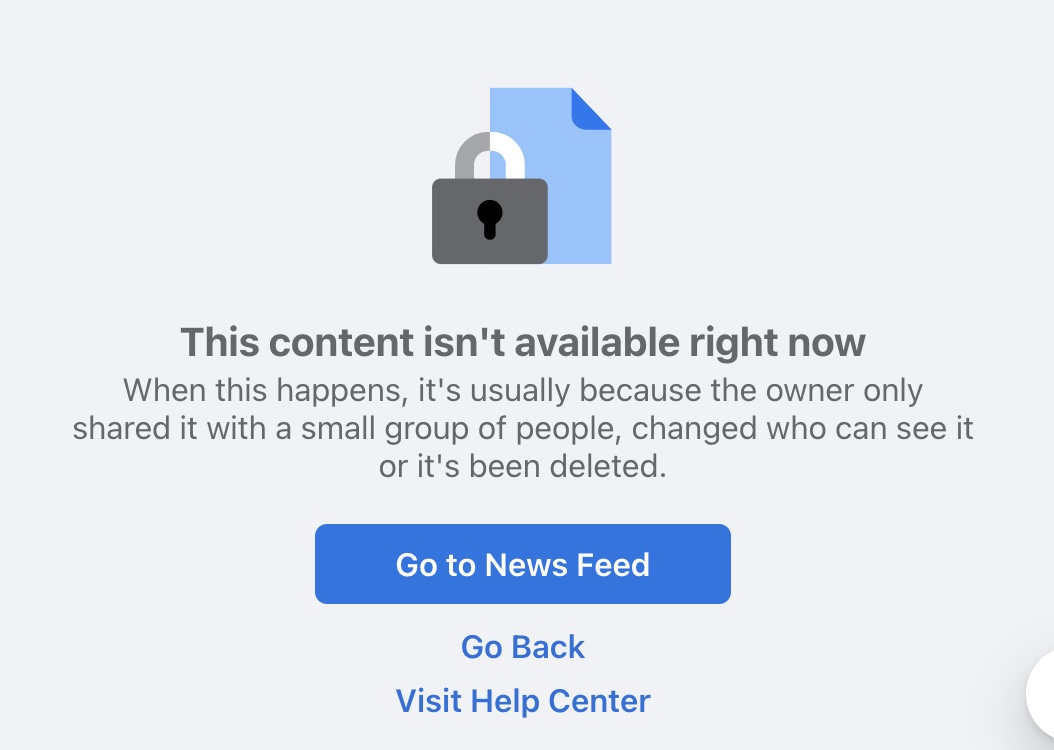The width and height of the screenshot is (1054, 750).
Task: Click the black keyhole on the padlock
Action: click(489, 219)
